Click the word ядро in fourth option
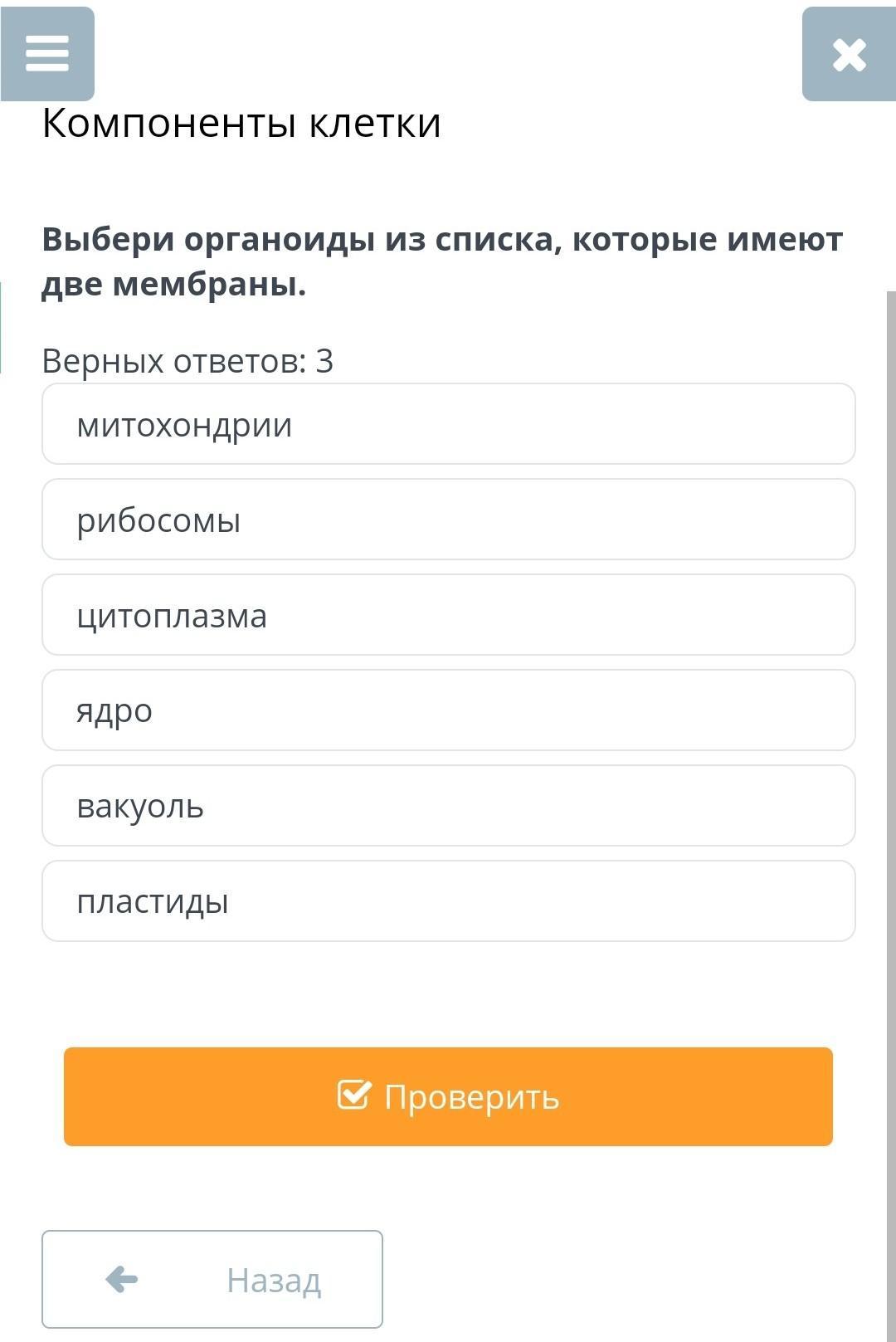The width and height of the screenshot is (896, 1342). [114, 712]
